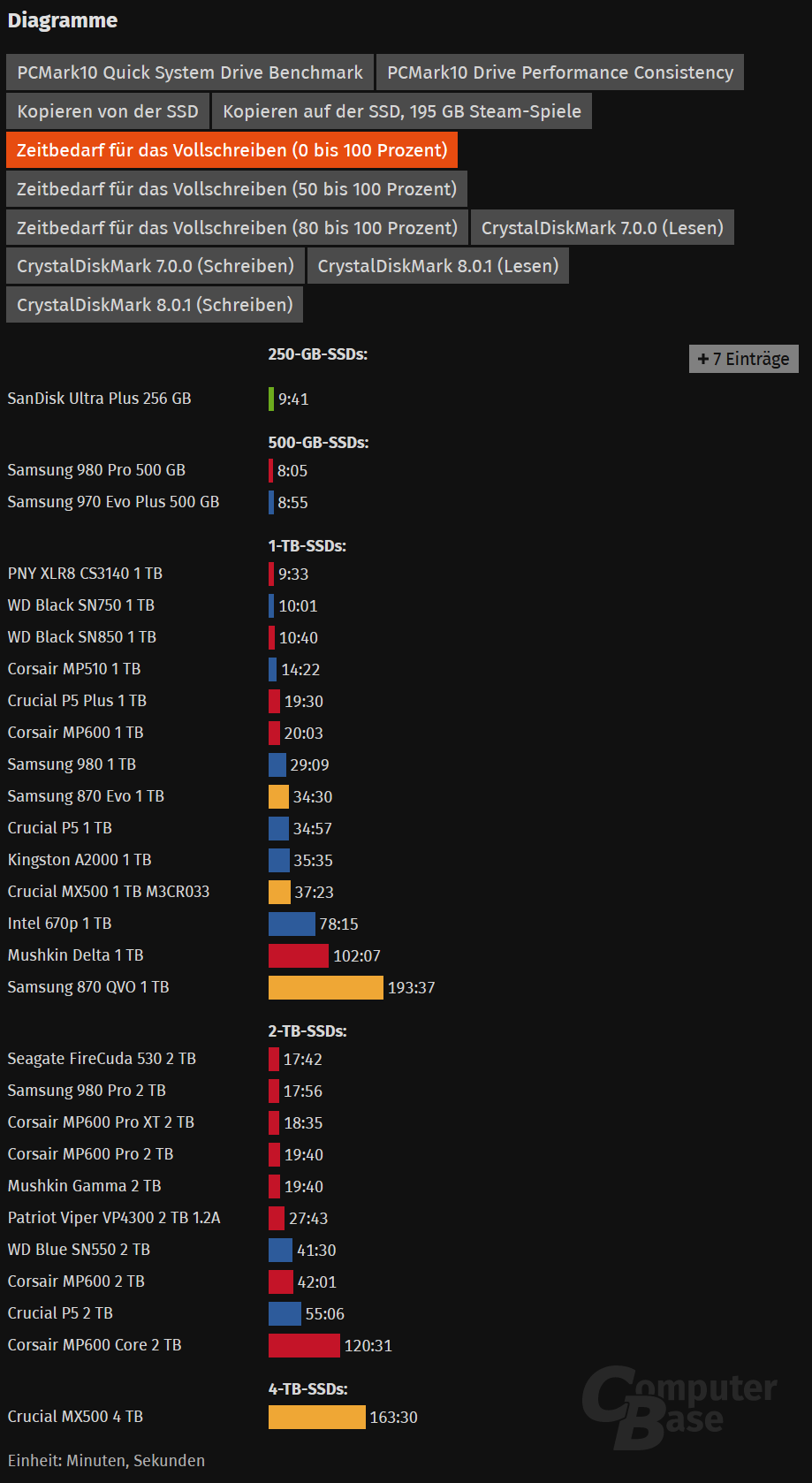Viewport: 812px width, 1483px height.
Task: Click Crucial MX500 1 TB M3CR033 label
Action: point(109,892)
